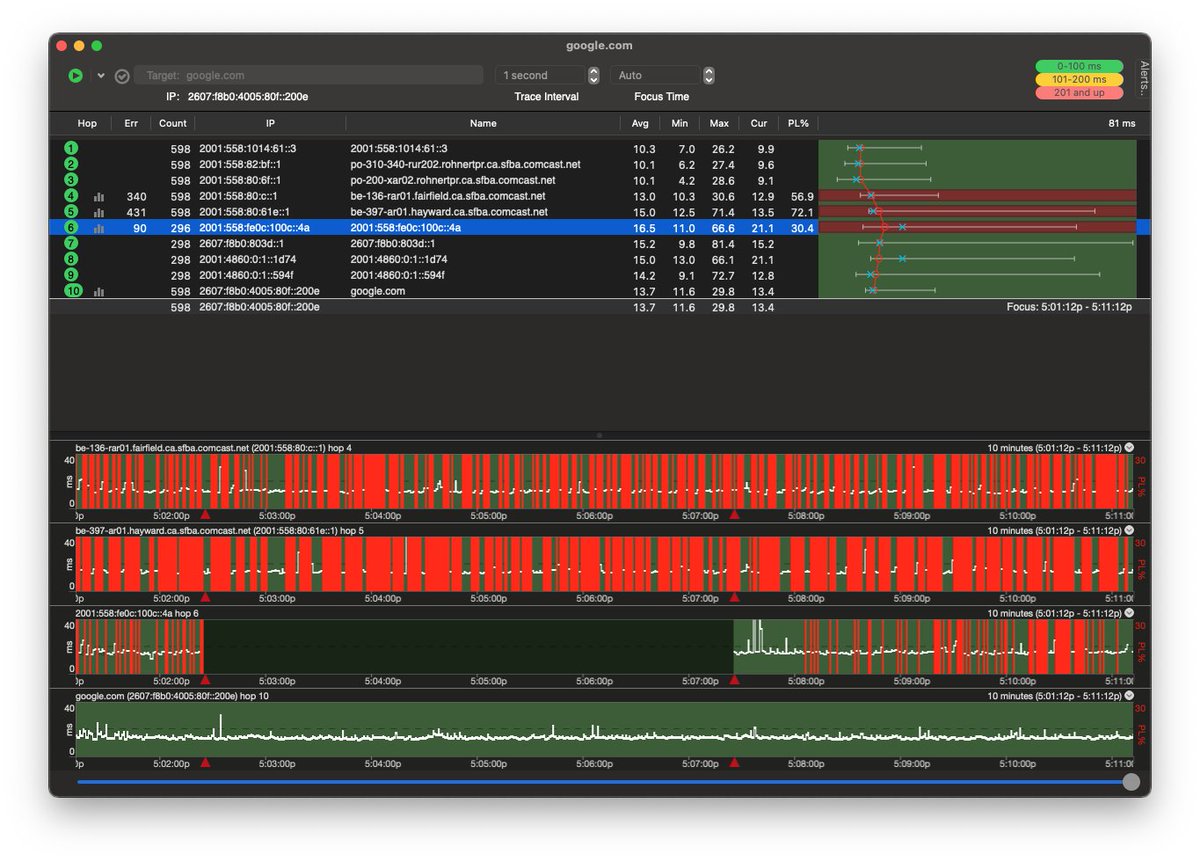Click the hop 7 number circle
Screen dimensions: 1200x862
[x=71, y=243]
